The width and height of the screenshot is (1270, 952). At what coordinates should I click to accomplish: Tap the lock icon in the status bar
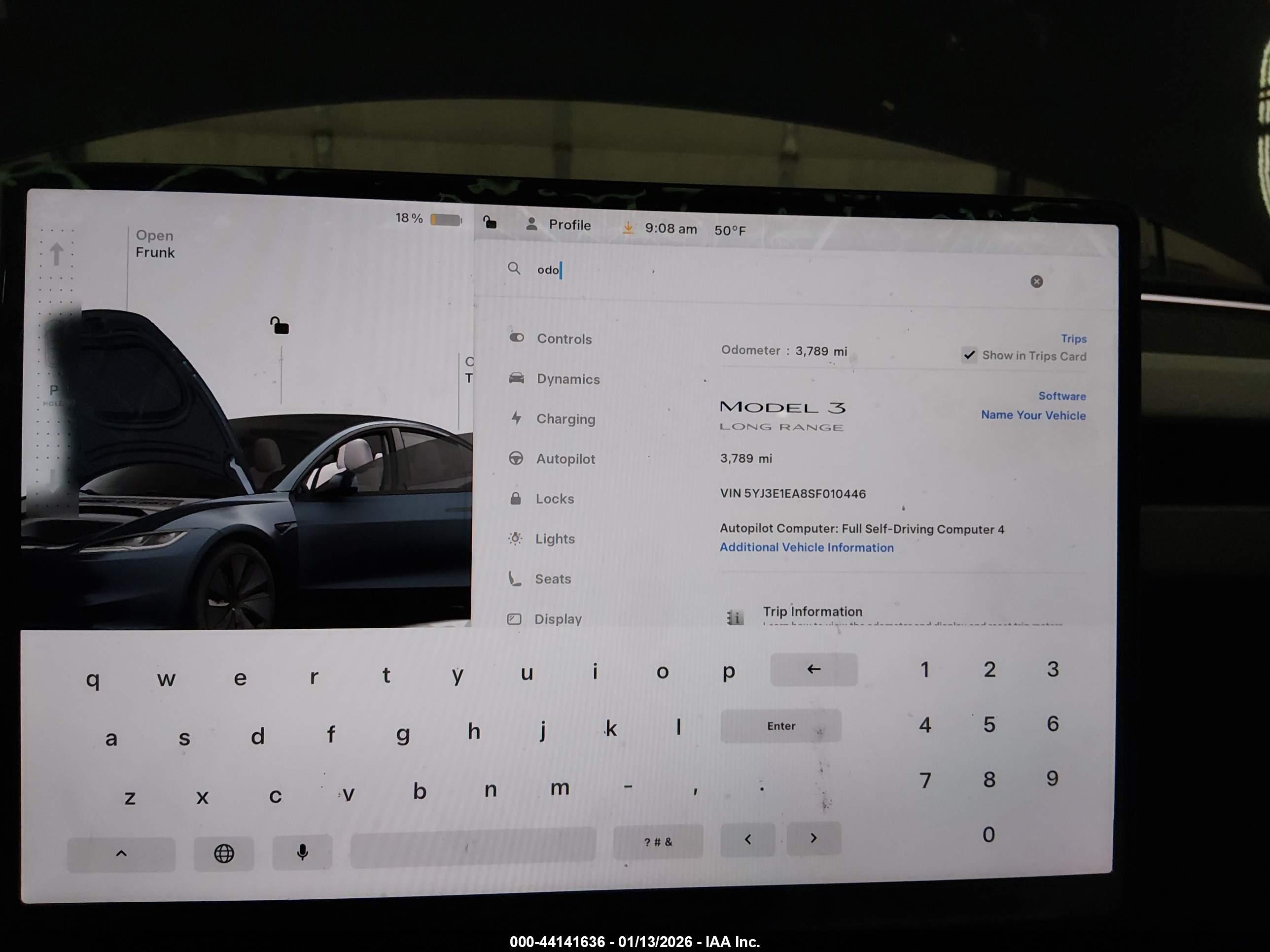489,222
